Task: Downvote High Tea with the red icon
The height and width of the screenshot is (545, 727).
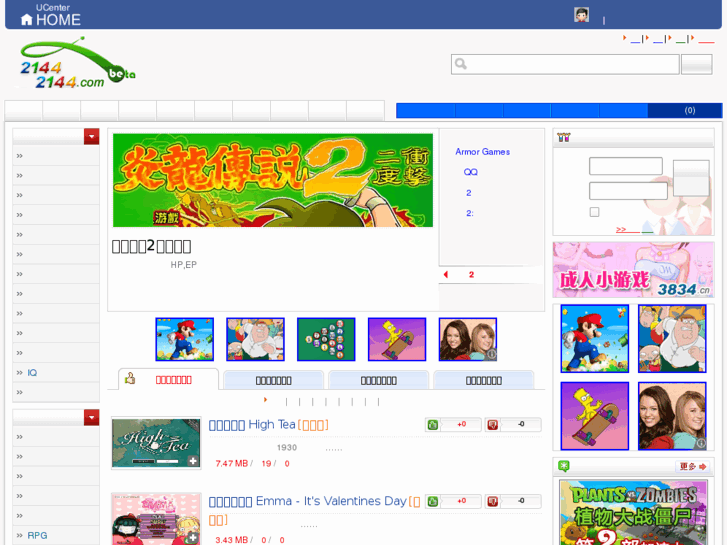Action: point(492,424)
